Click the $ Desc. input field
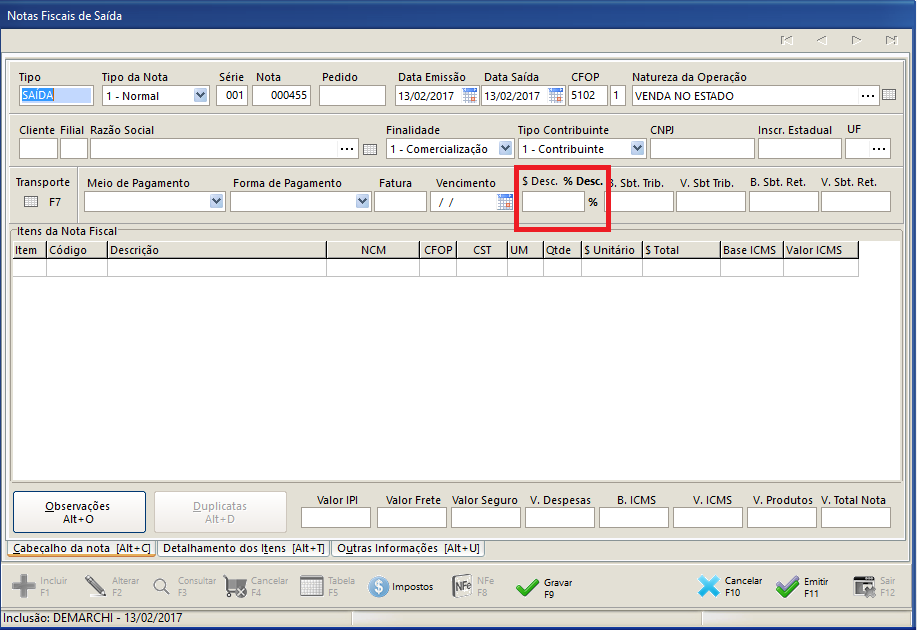The width and height of the screenshot is (917, 630). 553,202
